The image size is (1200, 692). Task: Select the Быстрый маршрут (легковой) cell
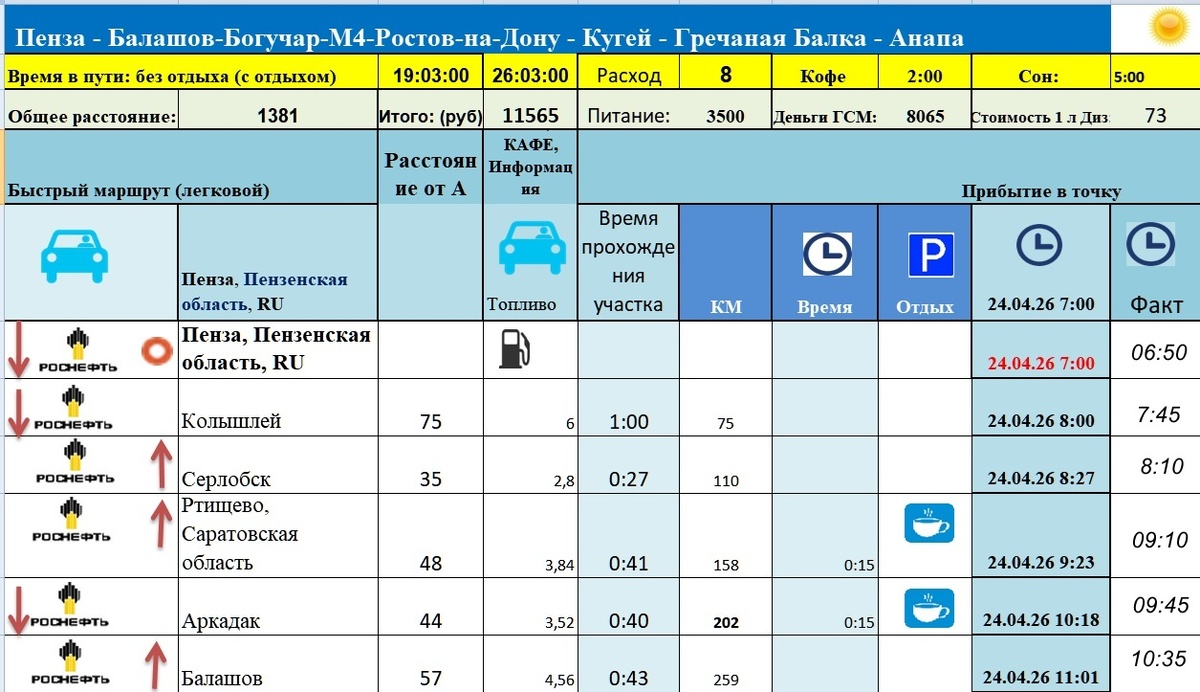192,168
